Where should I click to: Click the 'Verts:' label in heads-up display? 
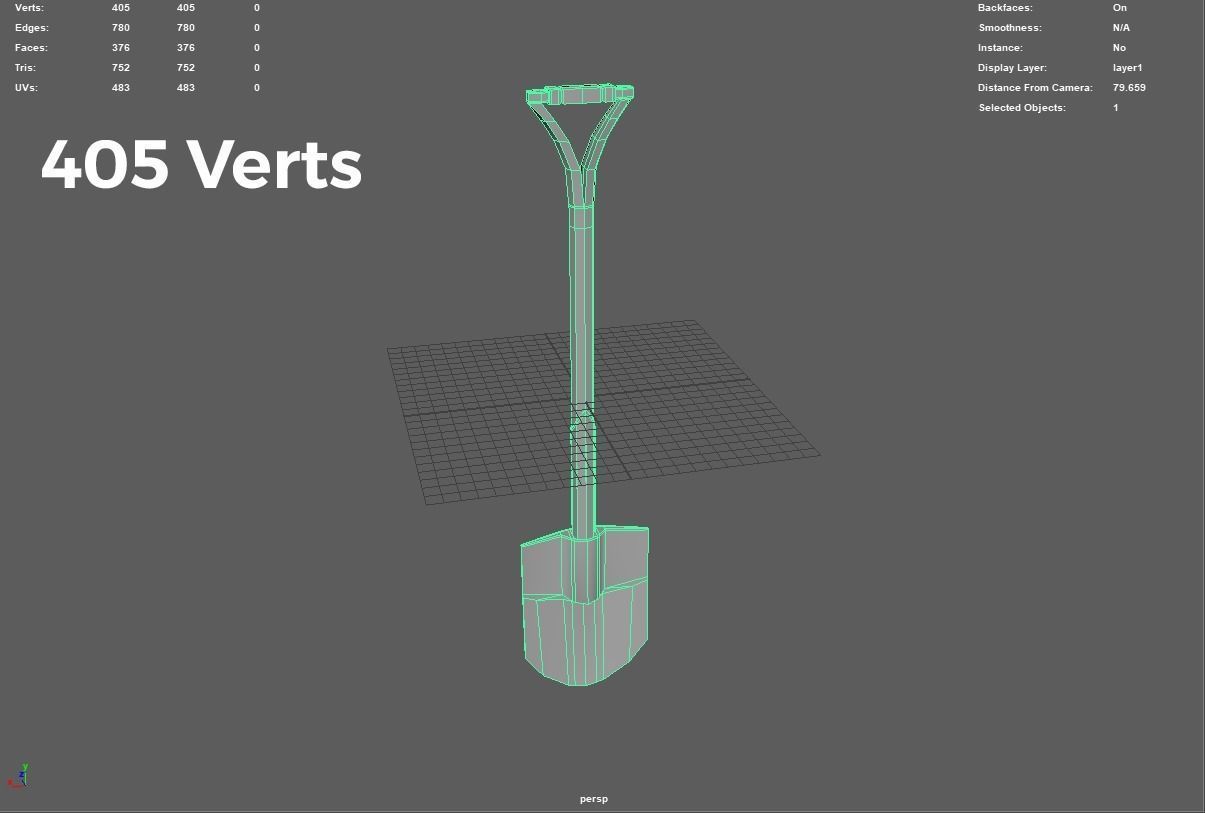coord(29,8)
